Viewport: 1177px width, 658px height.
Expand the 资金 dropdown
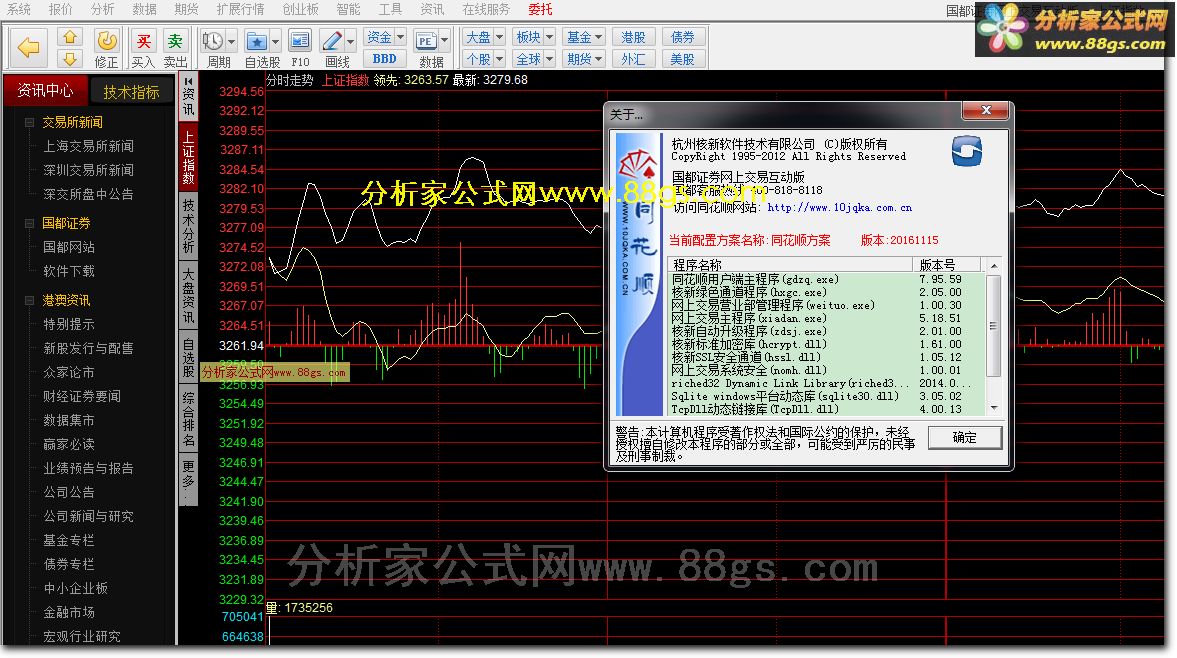point(400,37)
